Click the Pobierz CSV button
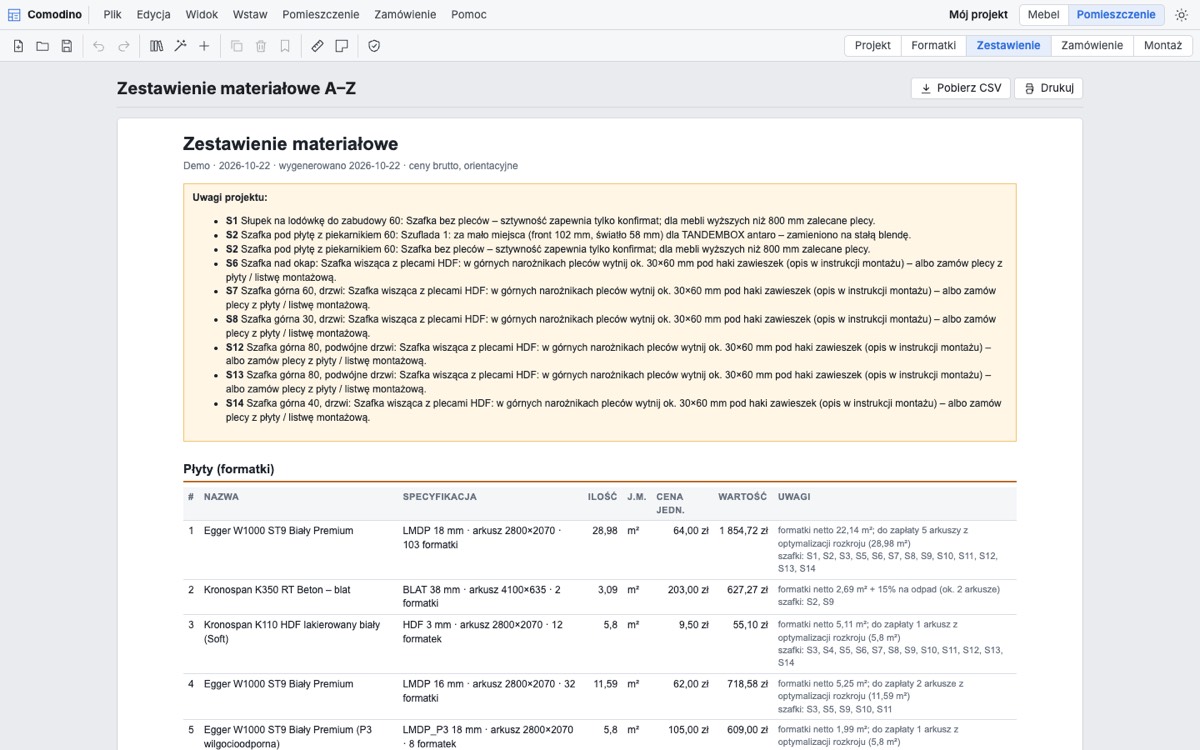Screen dimensions: 1200x750 tap(961, 88)
